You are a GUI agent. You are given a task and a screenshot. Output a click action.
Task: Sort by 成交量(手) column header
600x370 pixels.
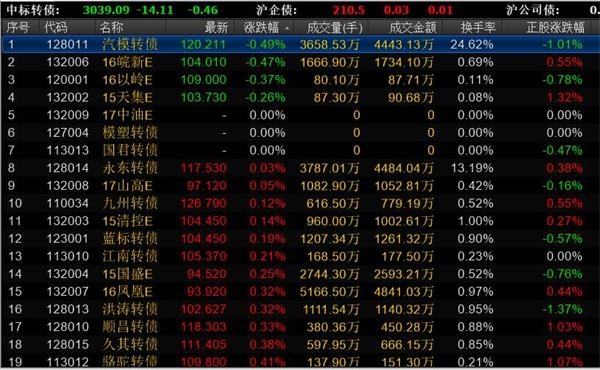(x=334, y=27)
